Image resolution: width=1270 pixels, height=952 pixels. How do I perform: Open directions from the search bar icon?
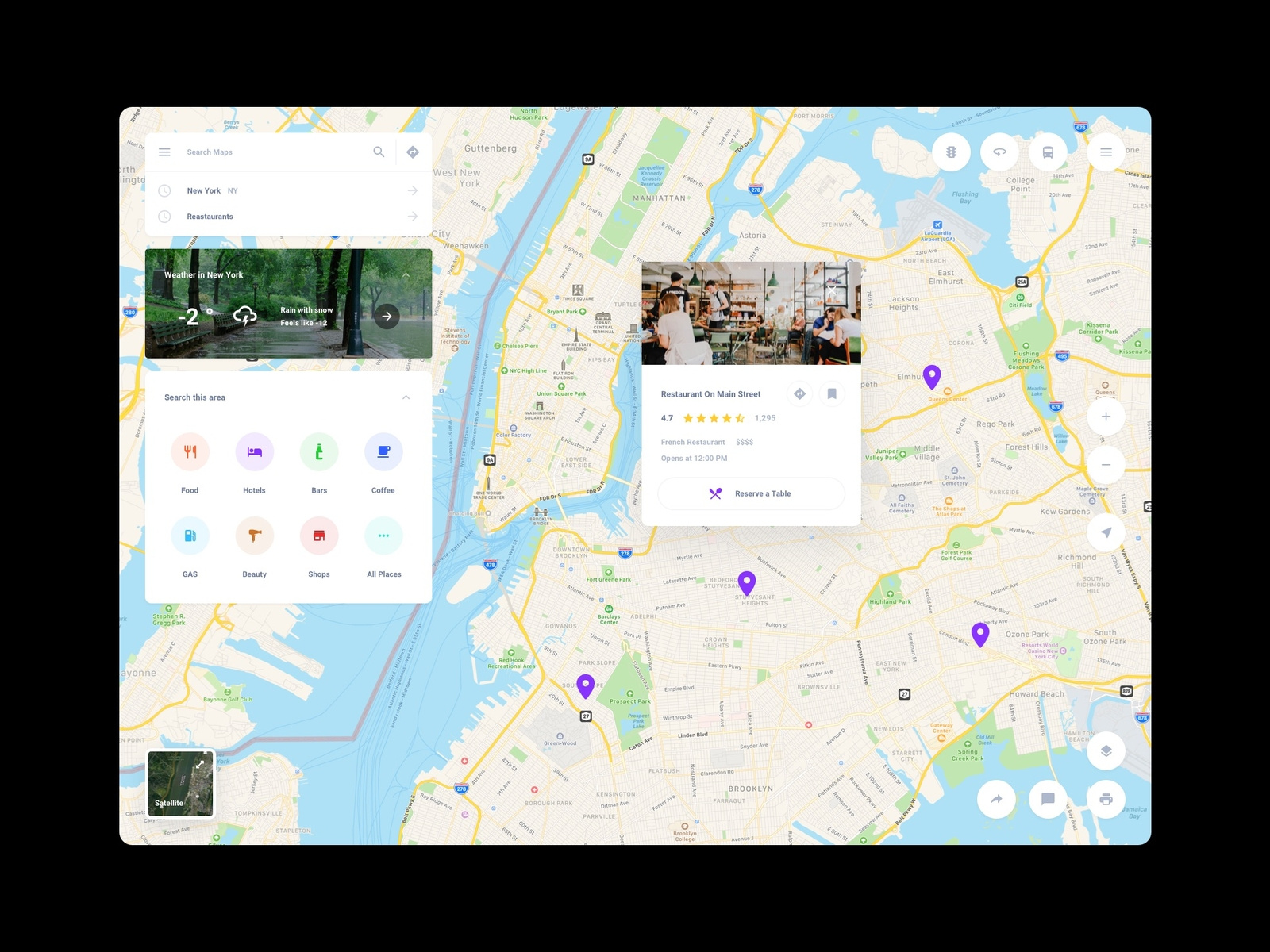coord(413,152)
